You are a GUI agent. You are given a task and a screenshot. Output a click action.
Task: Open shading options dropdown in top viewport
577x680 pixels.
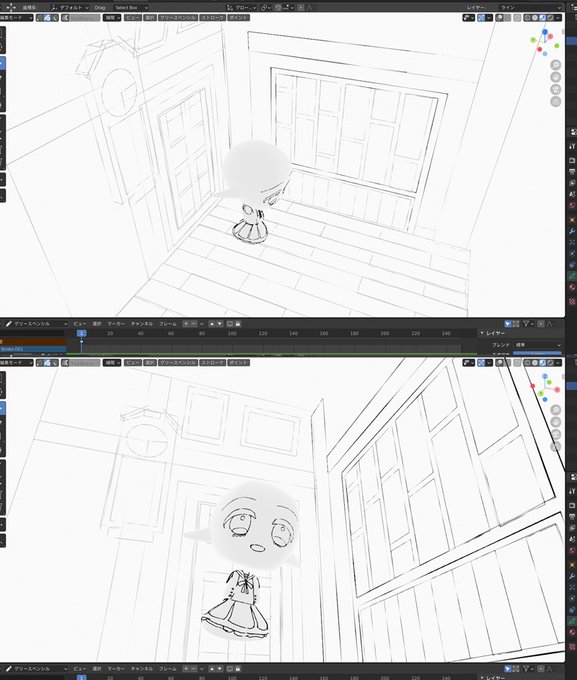tap(558, 18)
